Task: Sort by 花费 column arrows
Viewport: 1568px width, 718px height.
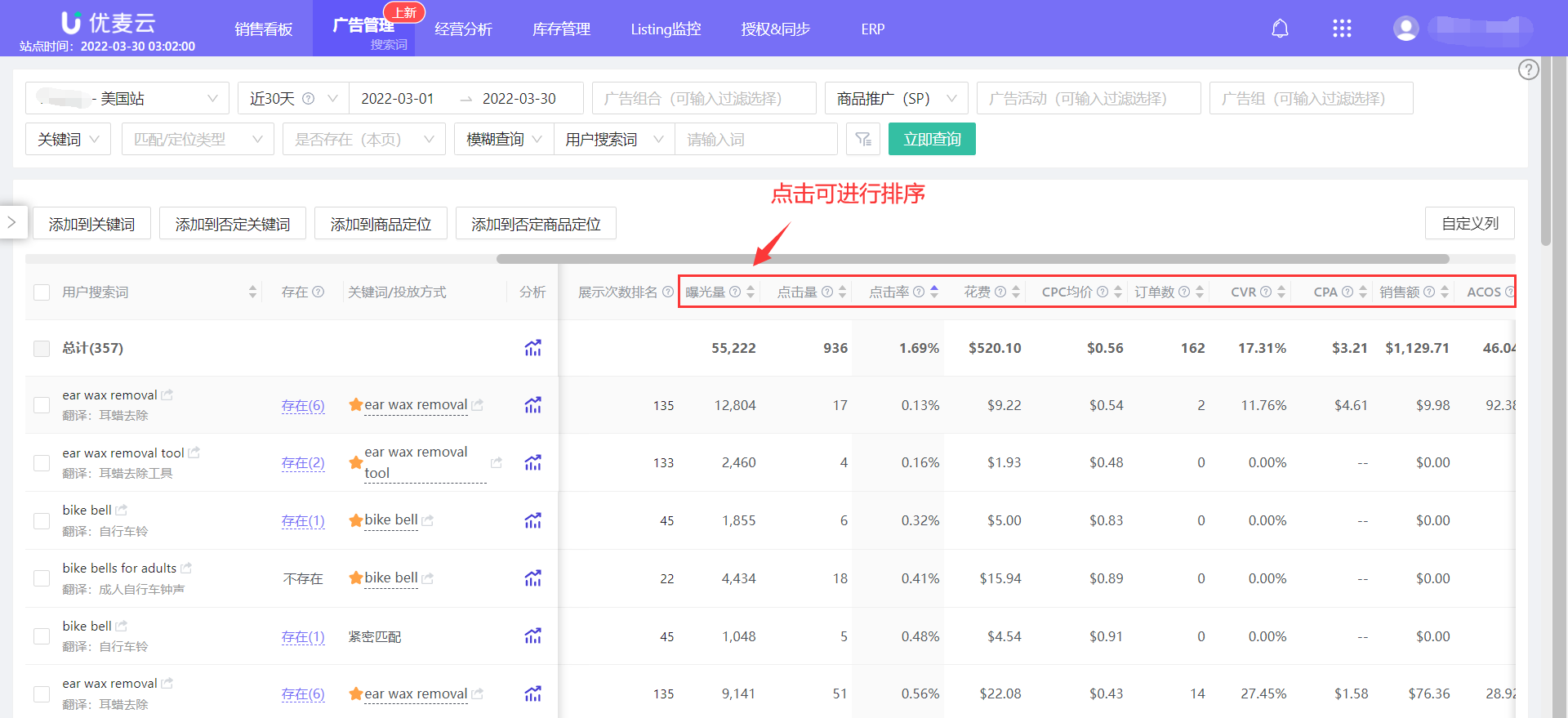Action: tap(1016, 292)
